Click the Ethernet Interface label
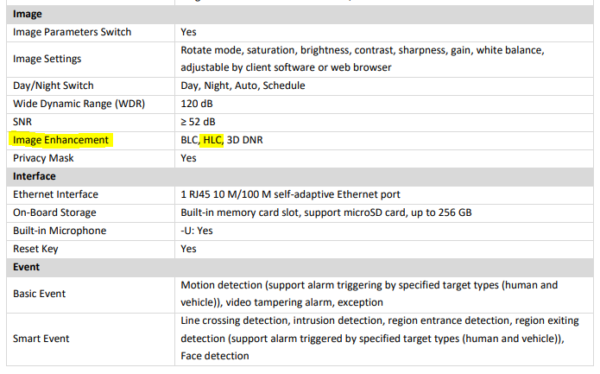Viewport: 600px width, 374px height. [x=55, y=194]
